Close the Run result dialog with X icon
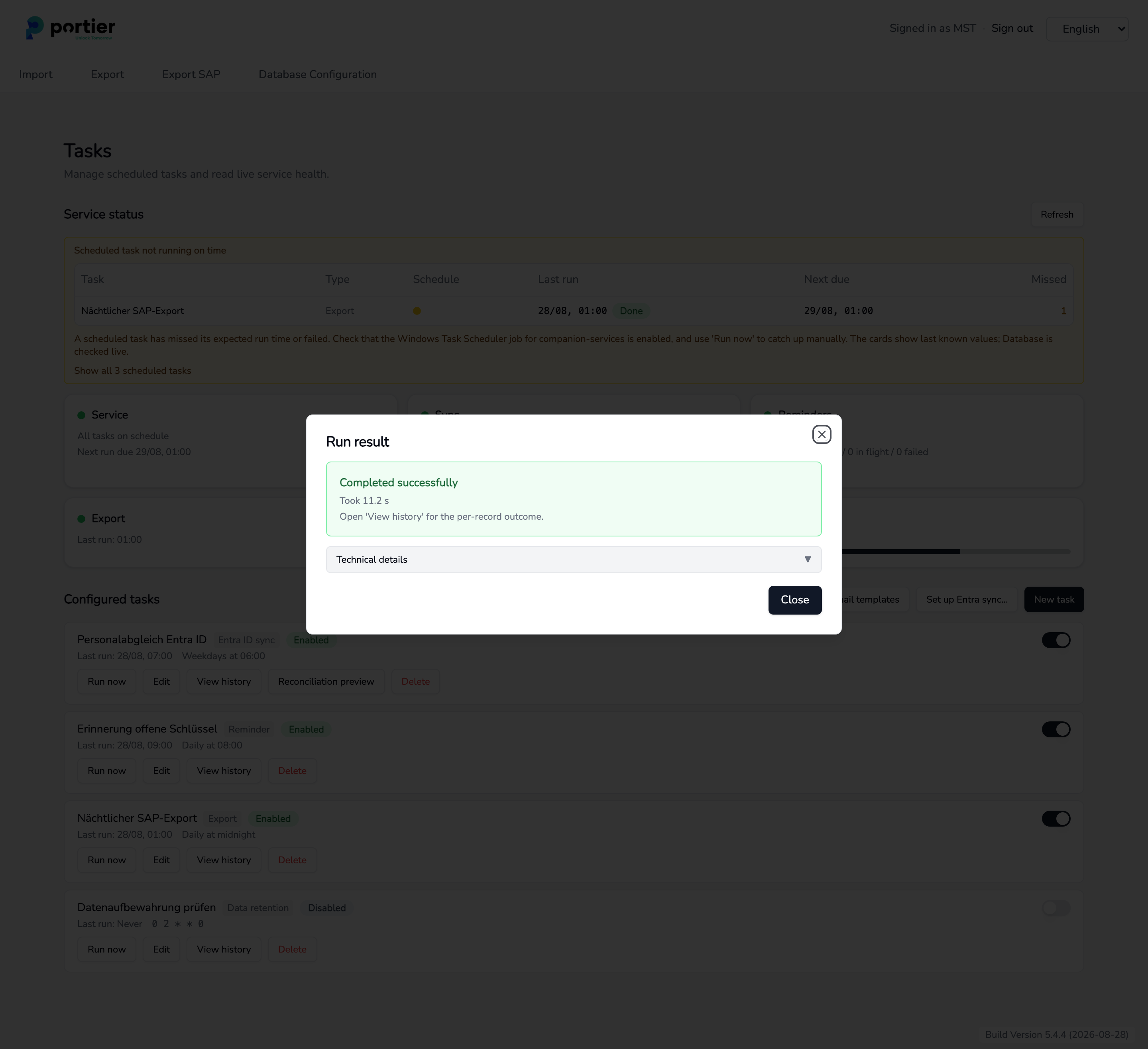Image resolution: width=1148 pixels, height=1049 pixels. [821, 434]
